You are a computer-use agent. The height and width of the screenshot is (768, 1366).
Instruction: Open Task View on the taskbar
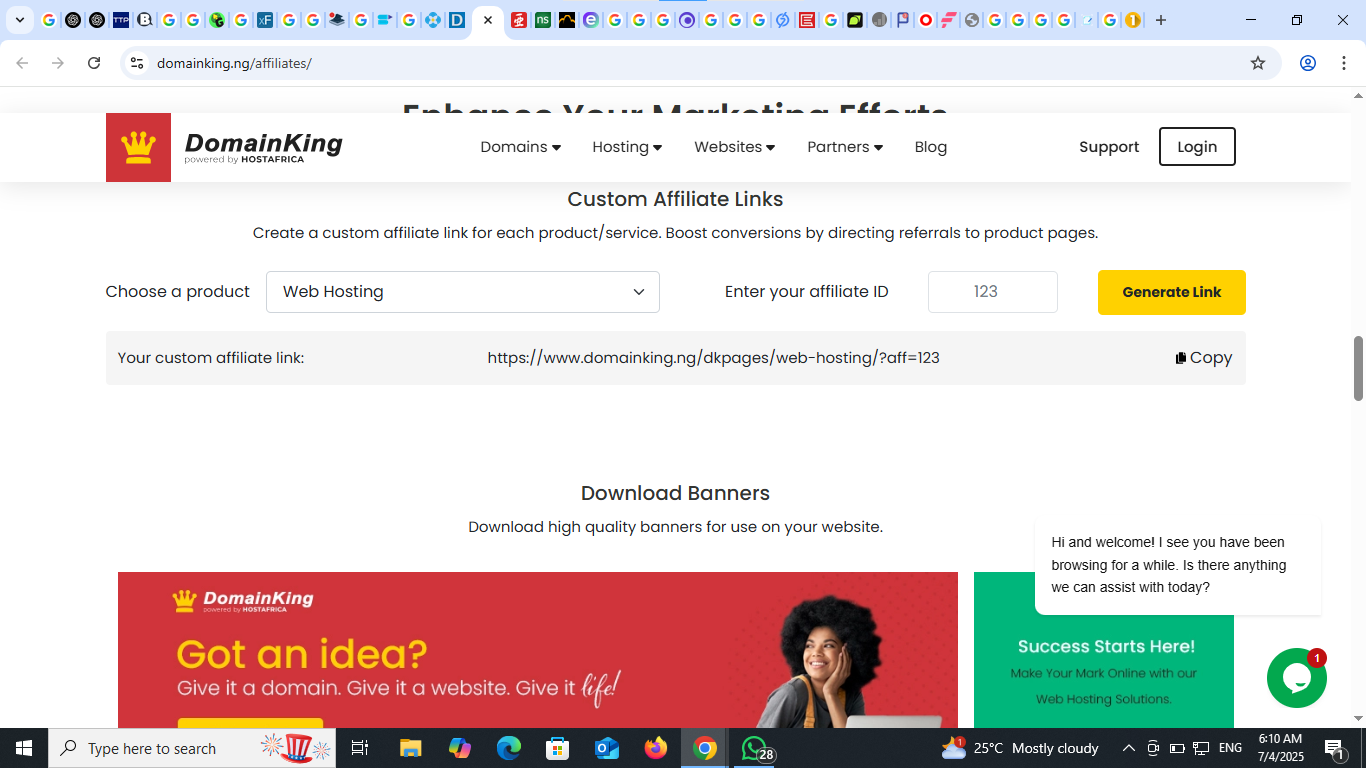pos(360,748)
